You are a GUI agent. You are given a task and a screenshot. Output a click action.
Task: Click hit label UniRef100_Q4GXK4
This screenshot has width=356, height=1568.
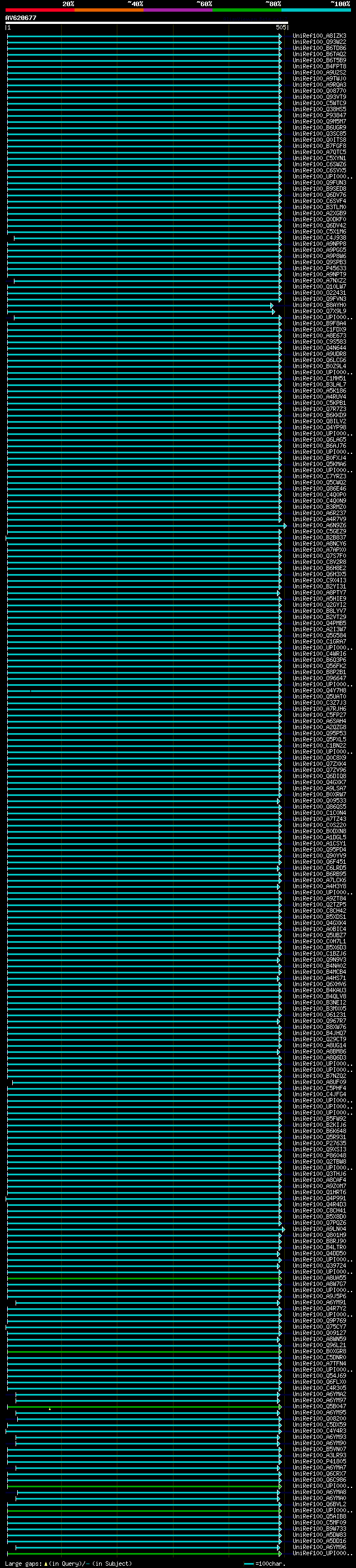pos(319,923)
